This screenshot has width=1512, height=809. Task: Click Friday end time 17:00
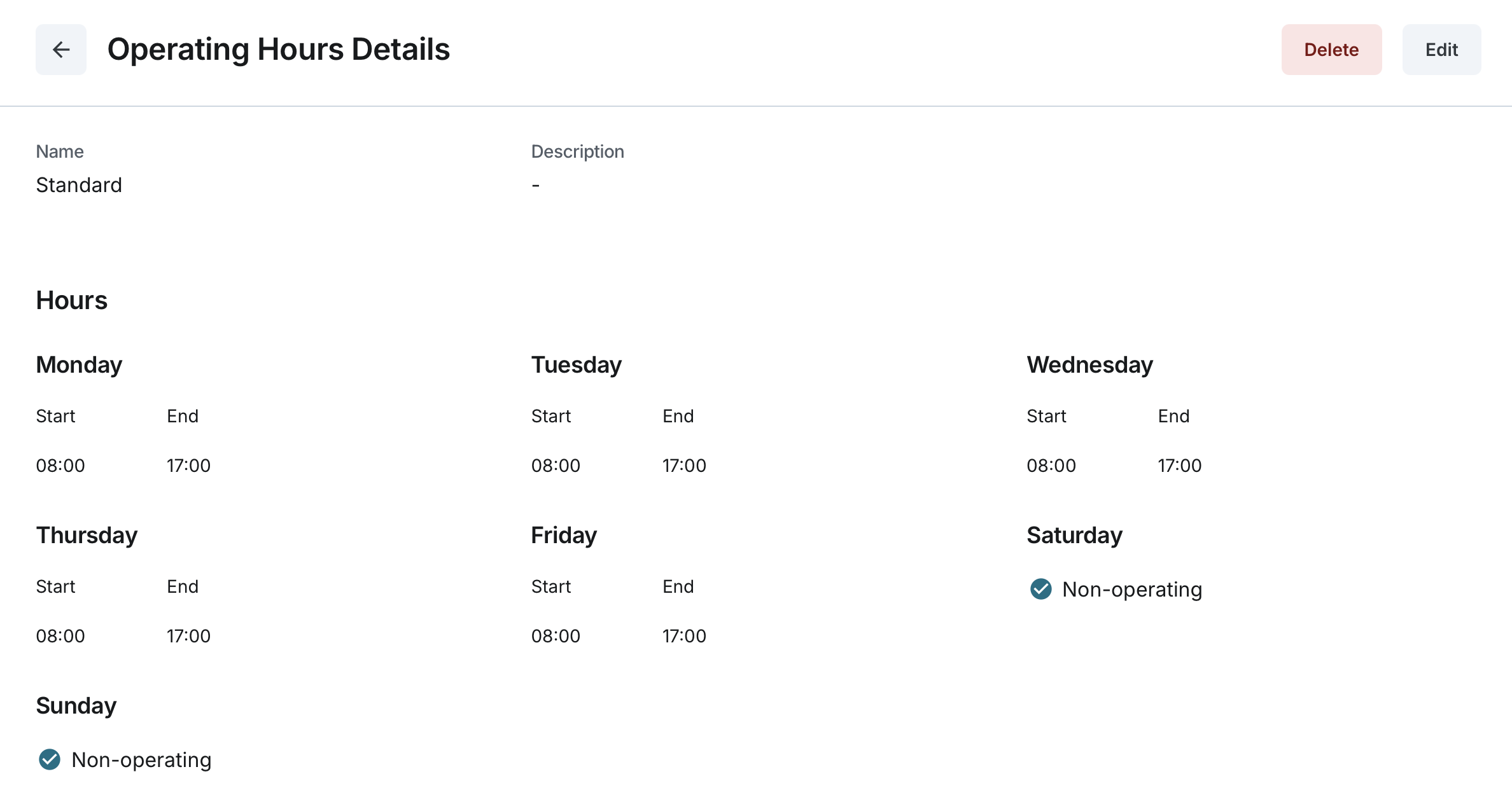tap(684, 636)
